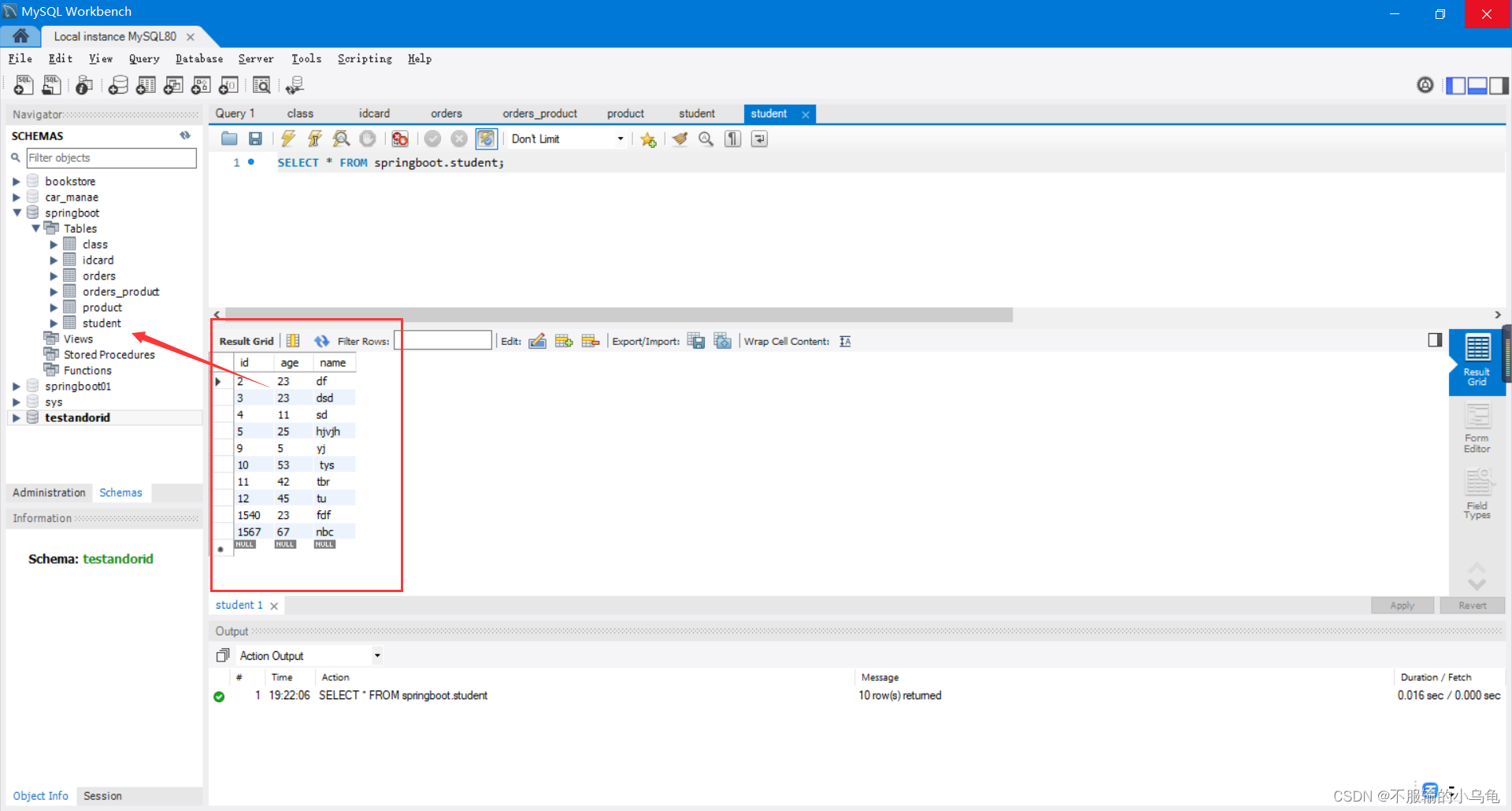Collapse the Tables node
Image resolution: width=1512 pixels, height=811 pixels.
pos(35,228)
